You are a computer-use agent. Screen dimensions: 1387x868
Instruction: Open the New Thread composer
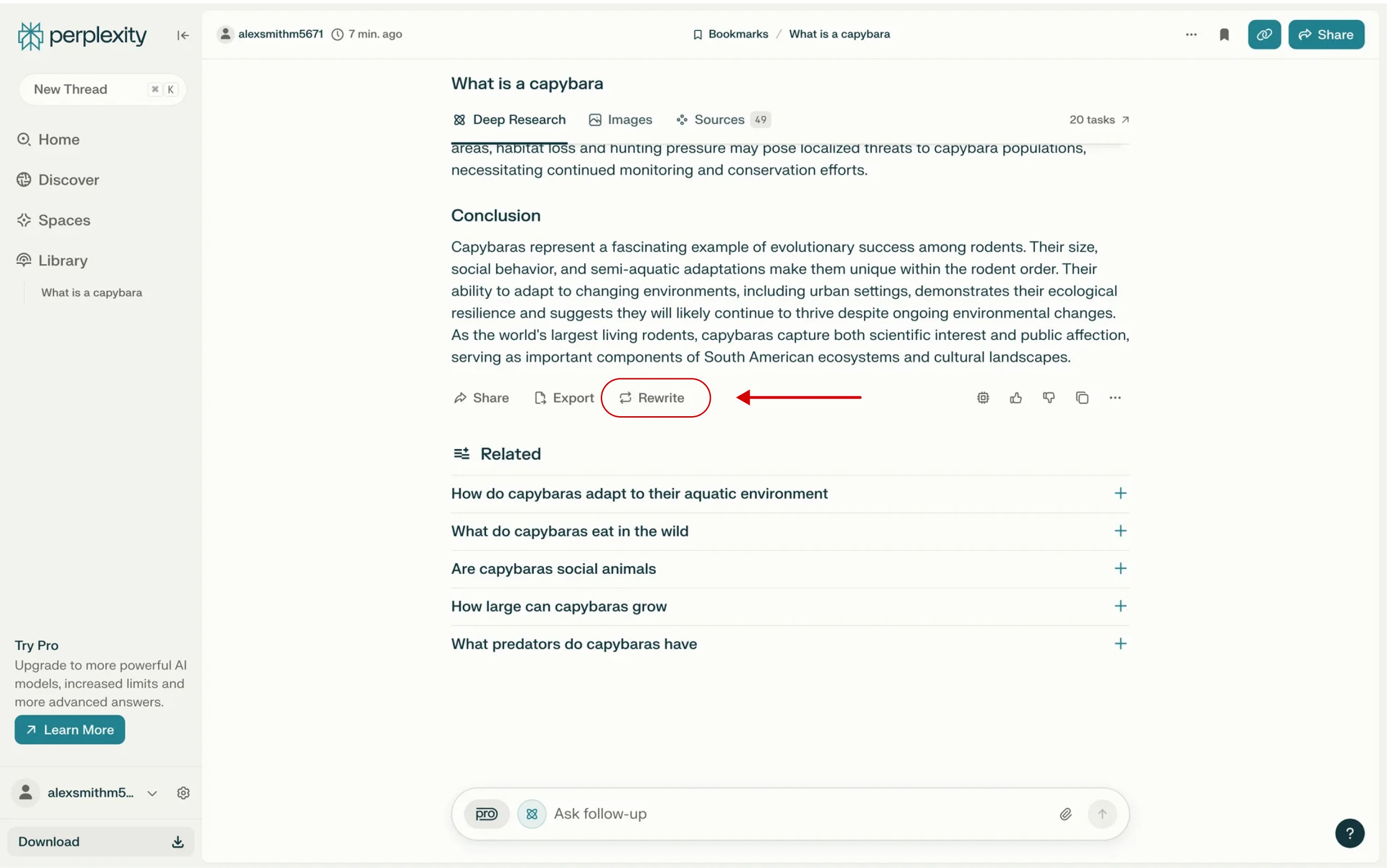(x=102, y=89)
